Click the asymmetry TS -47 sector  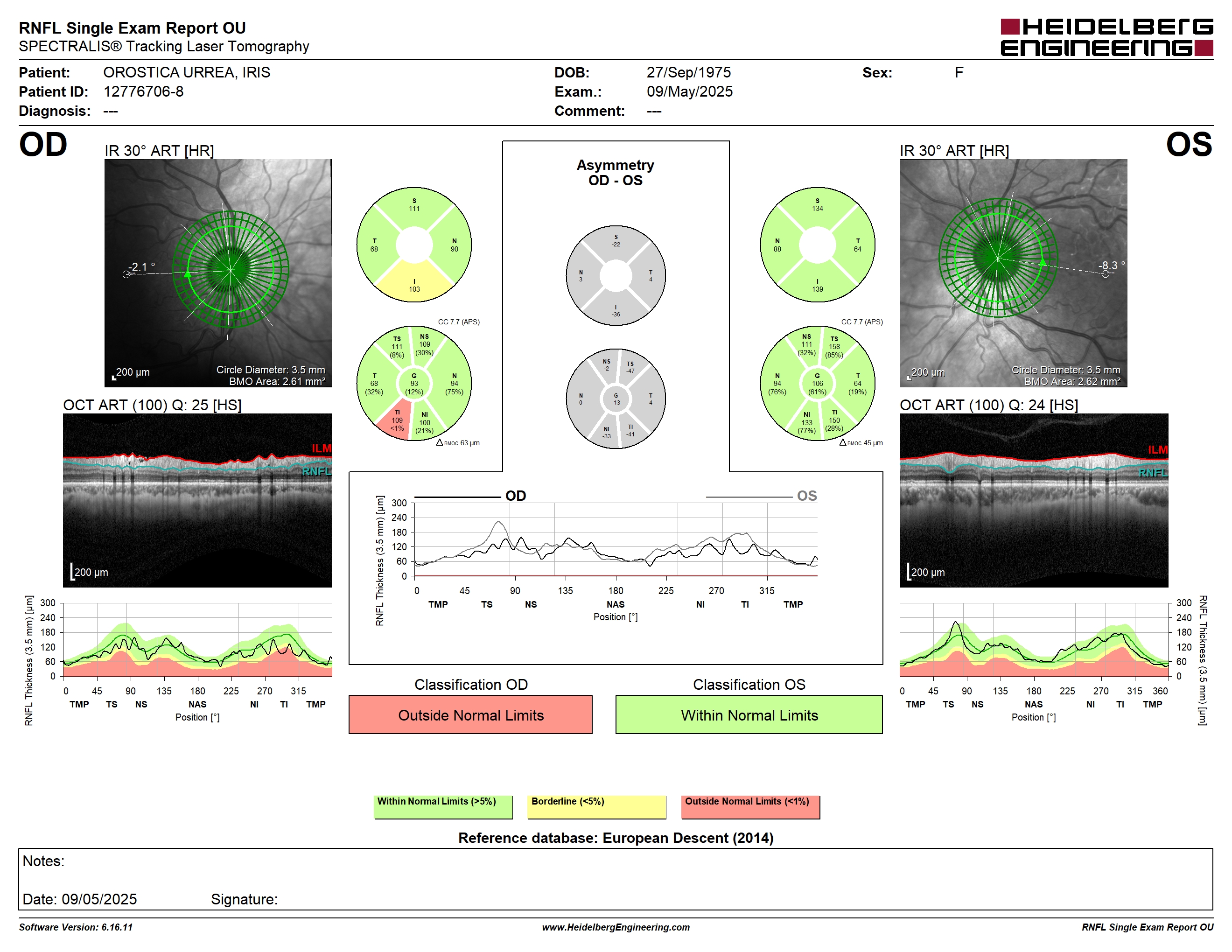(630, 367)
